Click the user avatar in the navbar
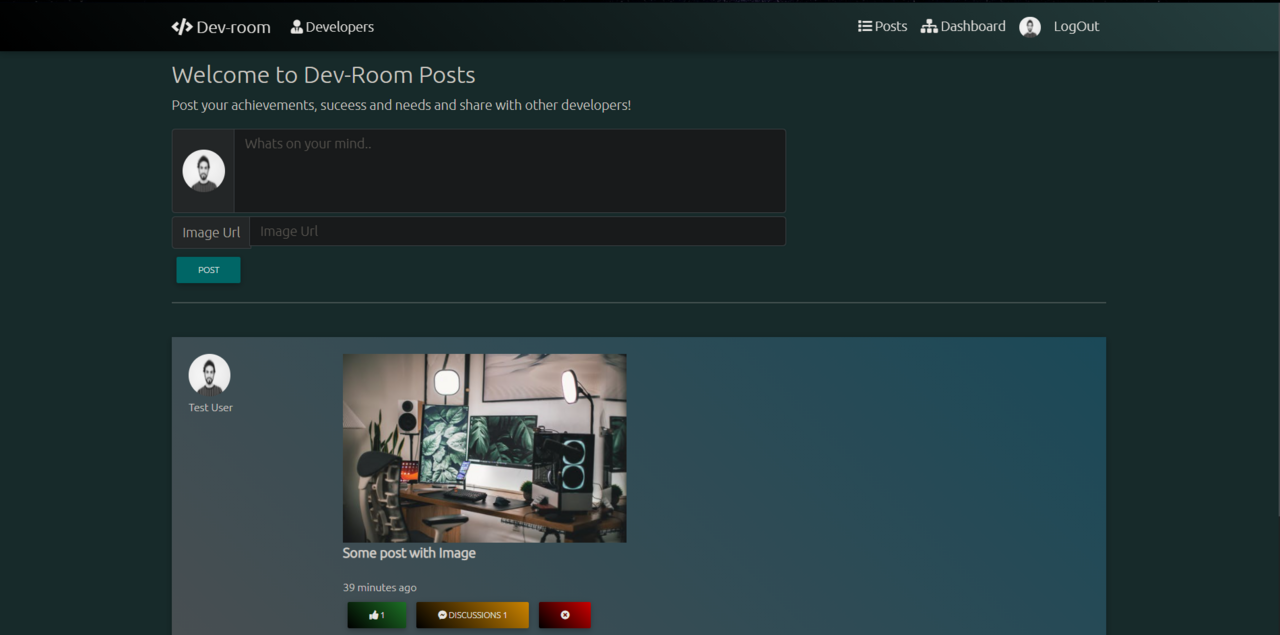This screenshot has width=1280, height=635. [1030, 27]
